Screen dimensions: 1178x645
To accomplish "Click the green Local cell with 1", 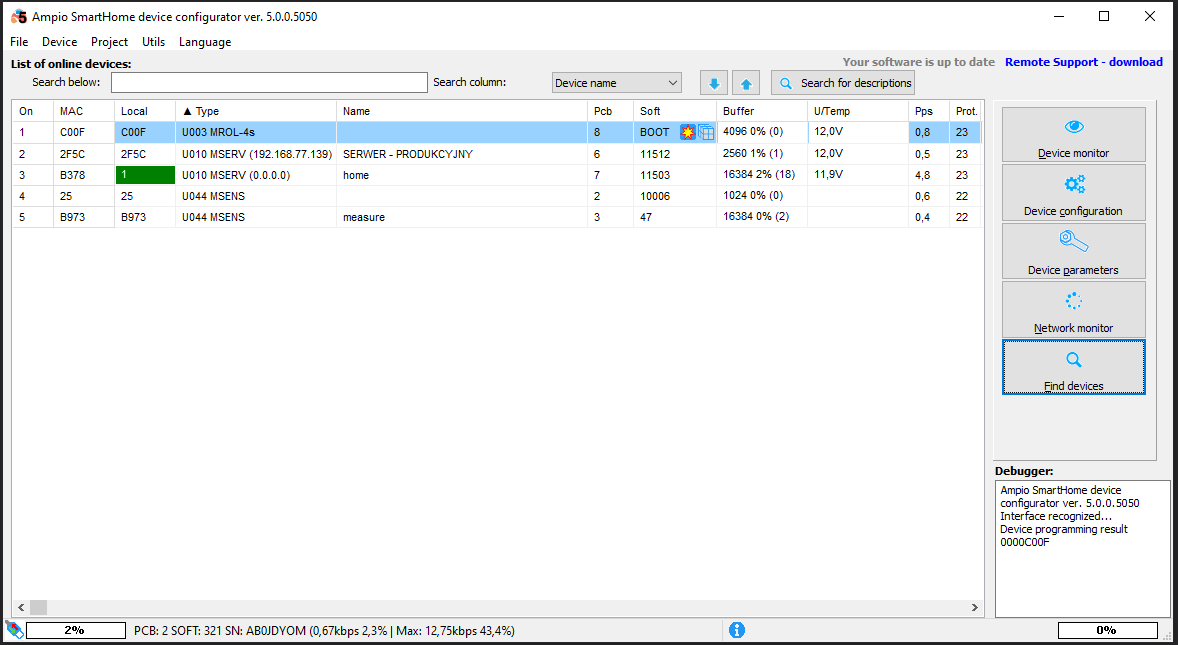I will click(145, 175).
